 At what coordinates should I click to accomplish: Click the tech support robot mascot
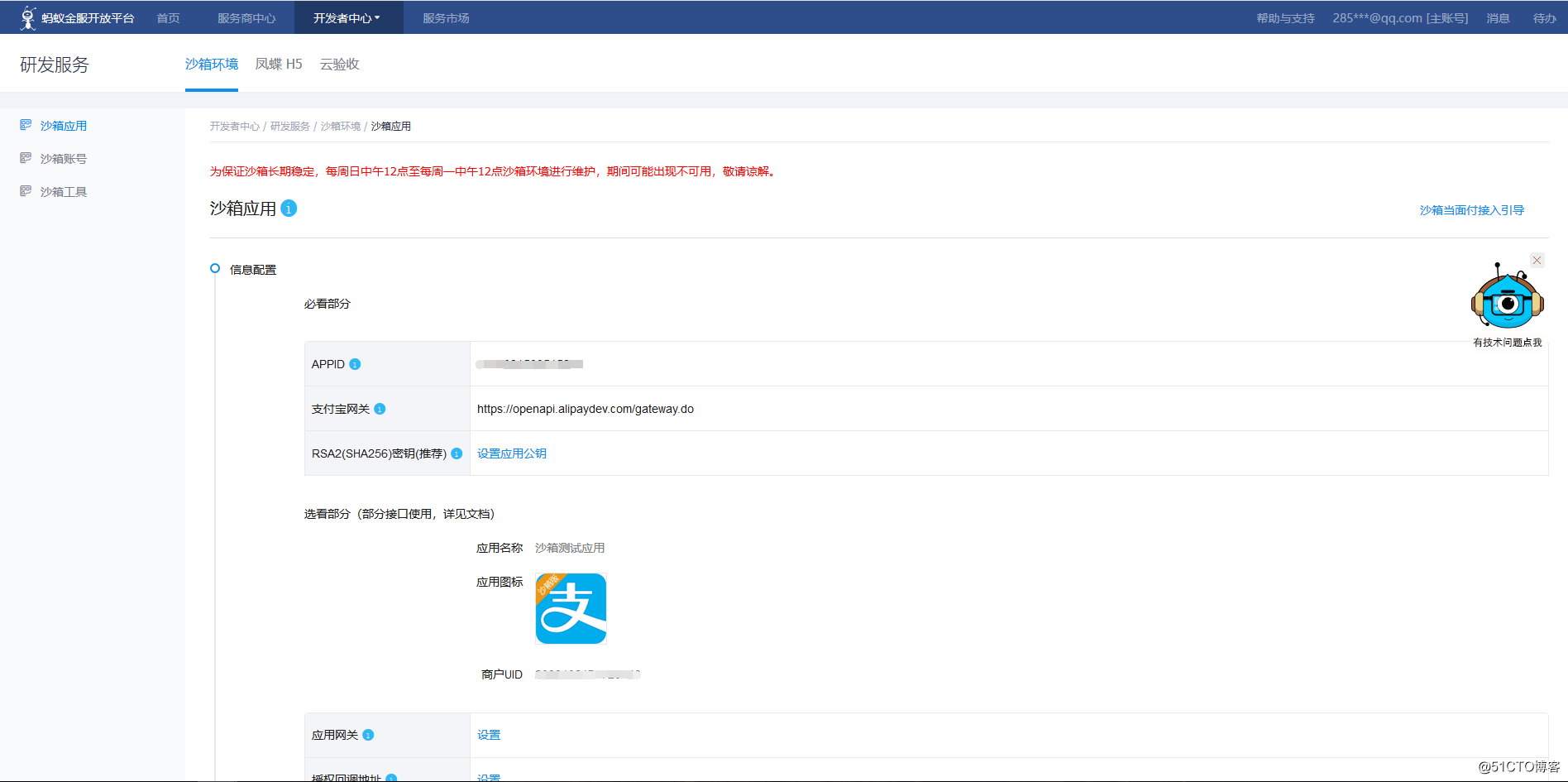(x=1507, y=297)
